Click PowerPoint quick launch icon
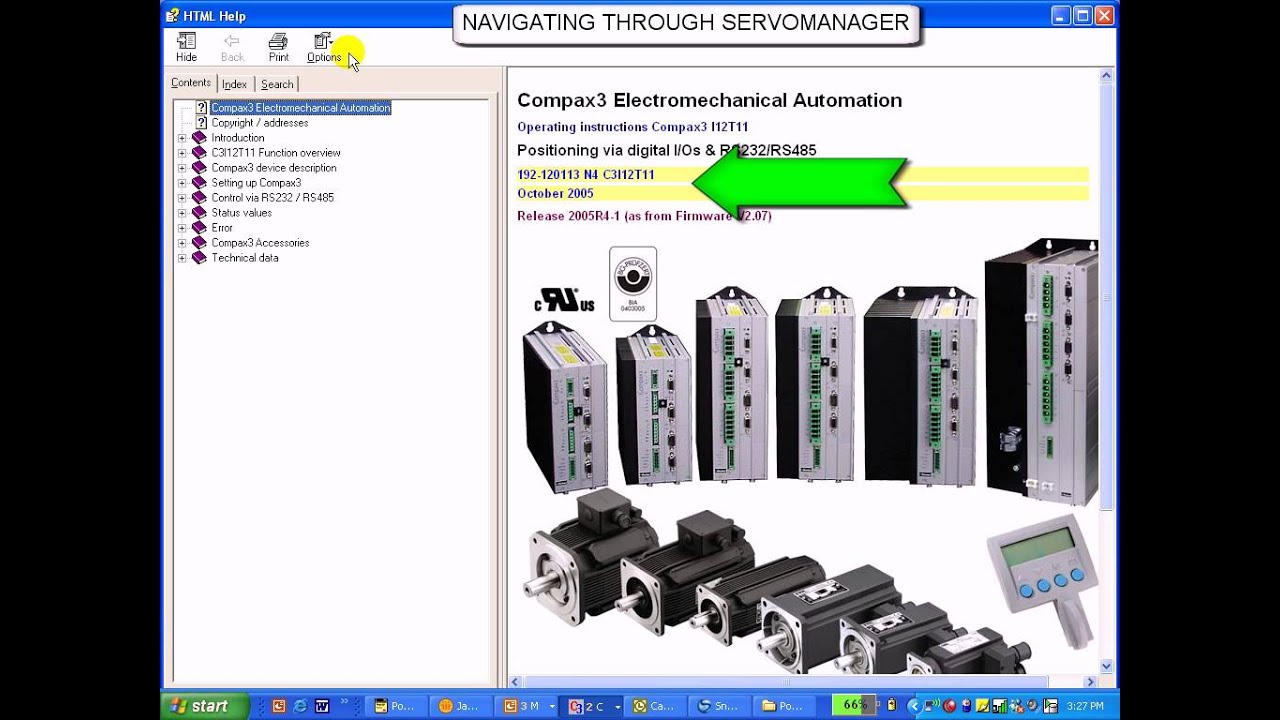The height and width of the screenshot is (720, 1280). [278, 706]
